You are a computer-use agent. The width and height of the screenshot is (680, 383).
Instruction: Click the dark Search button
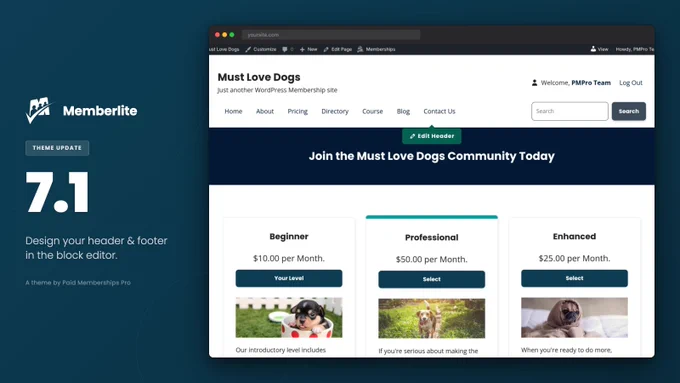pos(629,111)
